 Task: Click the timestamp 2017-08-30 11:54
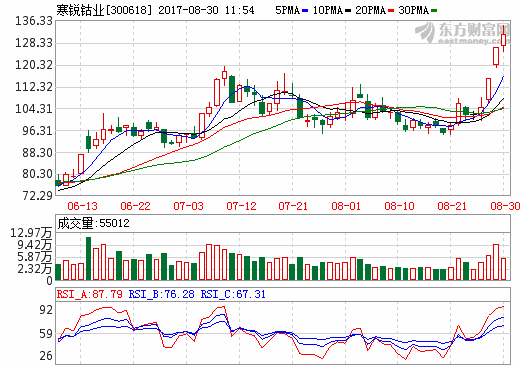[x=206, y=10]
